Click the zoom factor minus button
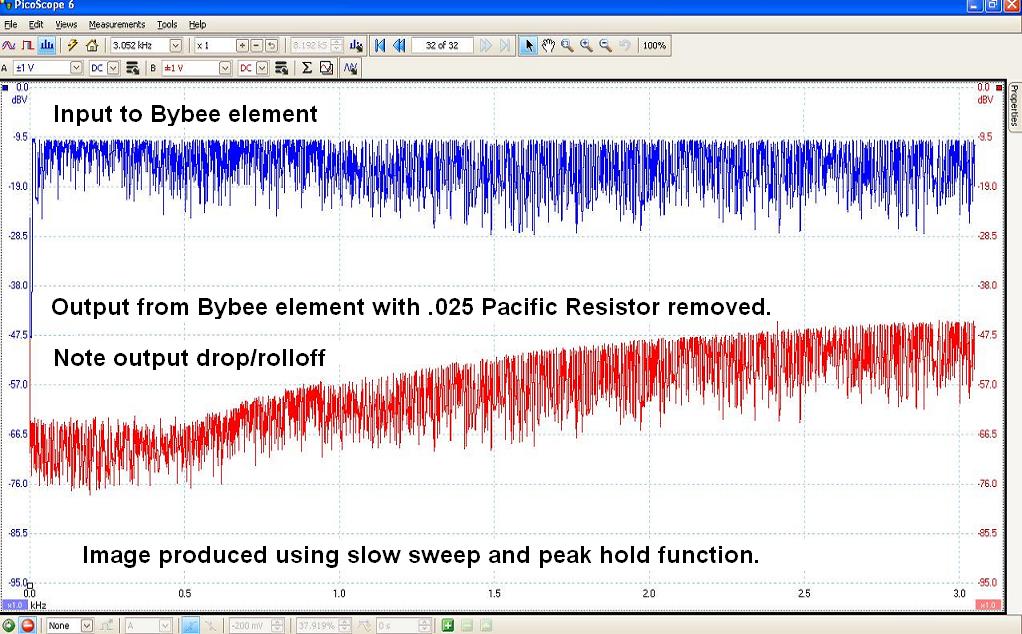1022x634 pixels. [x=256, y=46]
